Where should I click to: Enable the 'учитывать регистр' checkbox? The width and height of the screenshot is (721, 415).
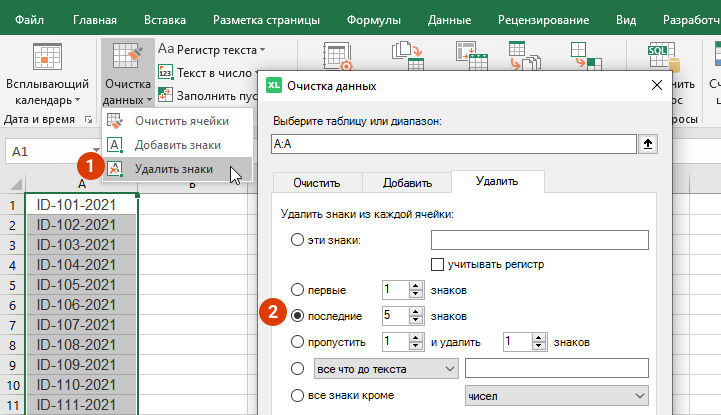436,264
